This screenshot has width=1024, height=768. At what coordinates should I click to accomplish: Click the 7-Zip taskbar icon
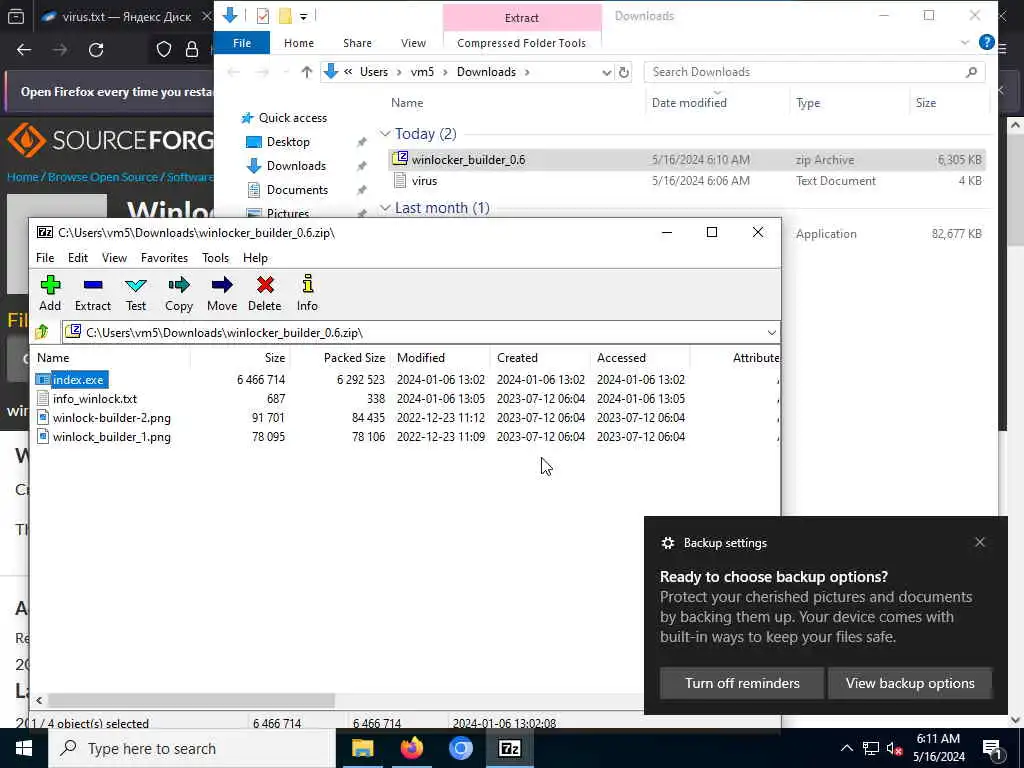click(x=509, y=748)
